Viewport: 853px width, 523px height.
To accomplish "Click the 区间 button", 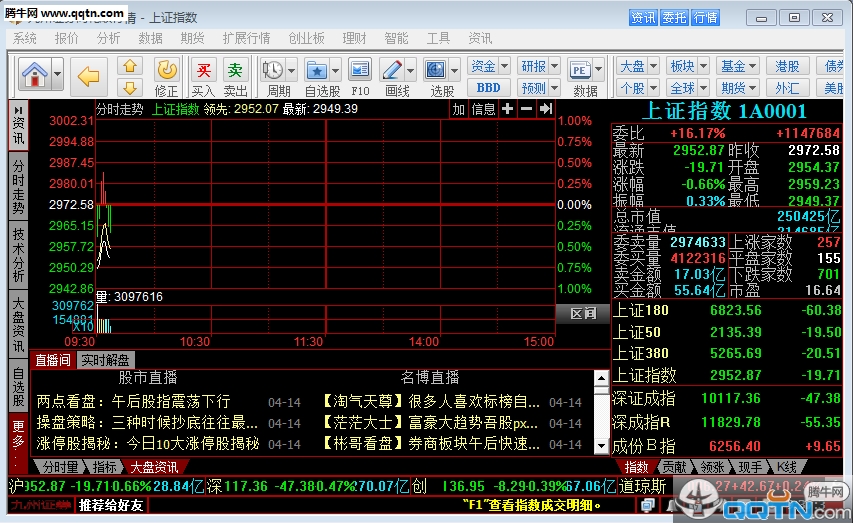I will (583, 313).
